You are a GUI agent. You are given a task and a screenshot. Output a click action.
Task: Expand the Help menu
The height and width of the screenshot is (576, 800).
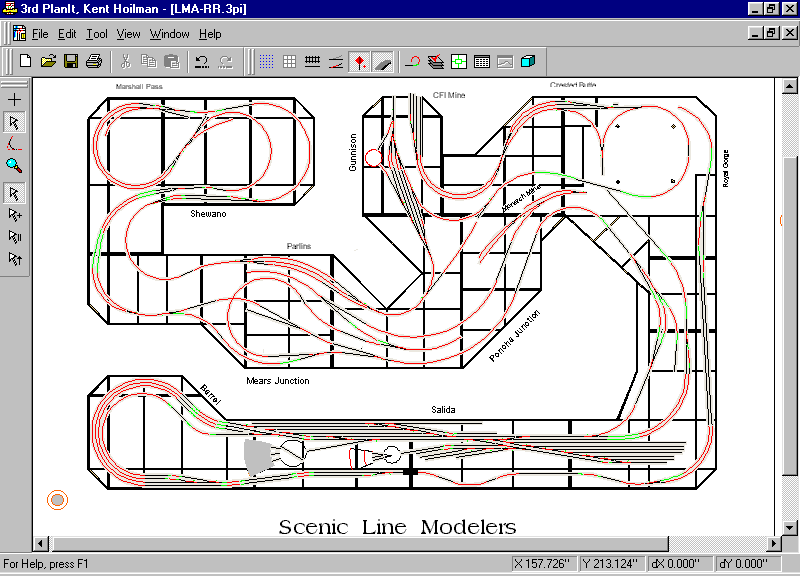pyautogui.click(x=210, y=34)
